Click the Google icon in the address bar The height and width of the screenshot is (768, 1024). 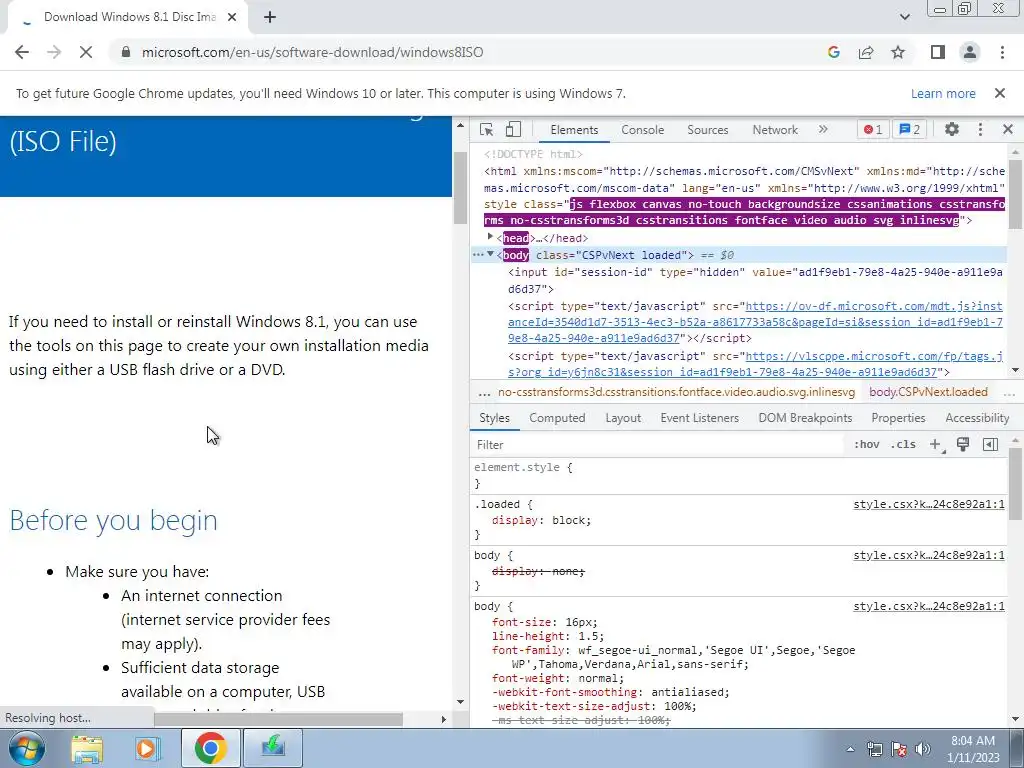pos(833,52)
